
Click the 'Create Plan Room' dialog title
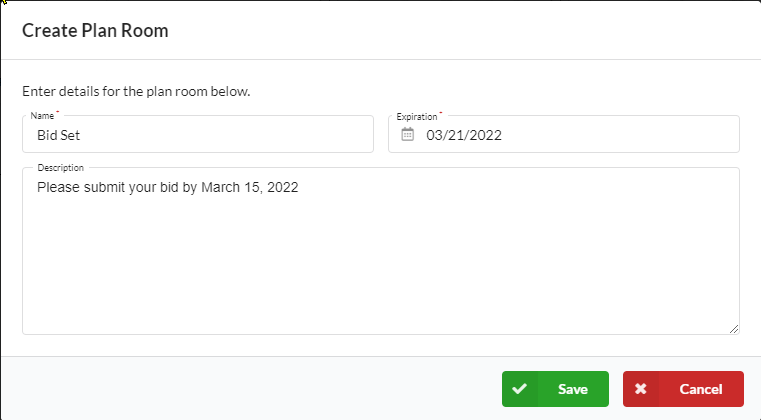(x=95, y=31)
